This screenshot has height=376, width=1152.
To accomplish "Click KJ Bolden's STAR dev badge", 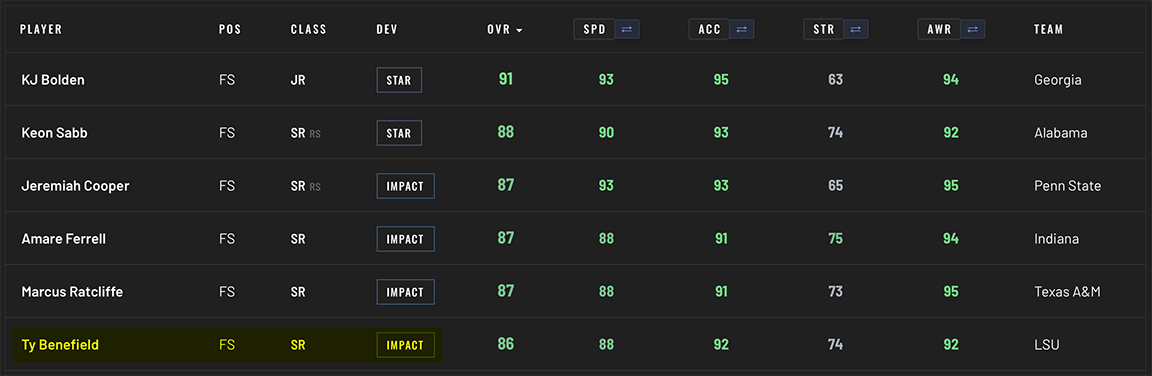I will [x=400, y=80].
